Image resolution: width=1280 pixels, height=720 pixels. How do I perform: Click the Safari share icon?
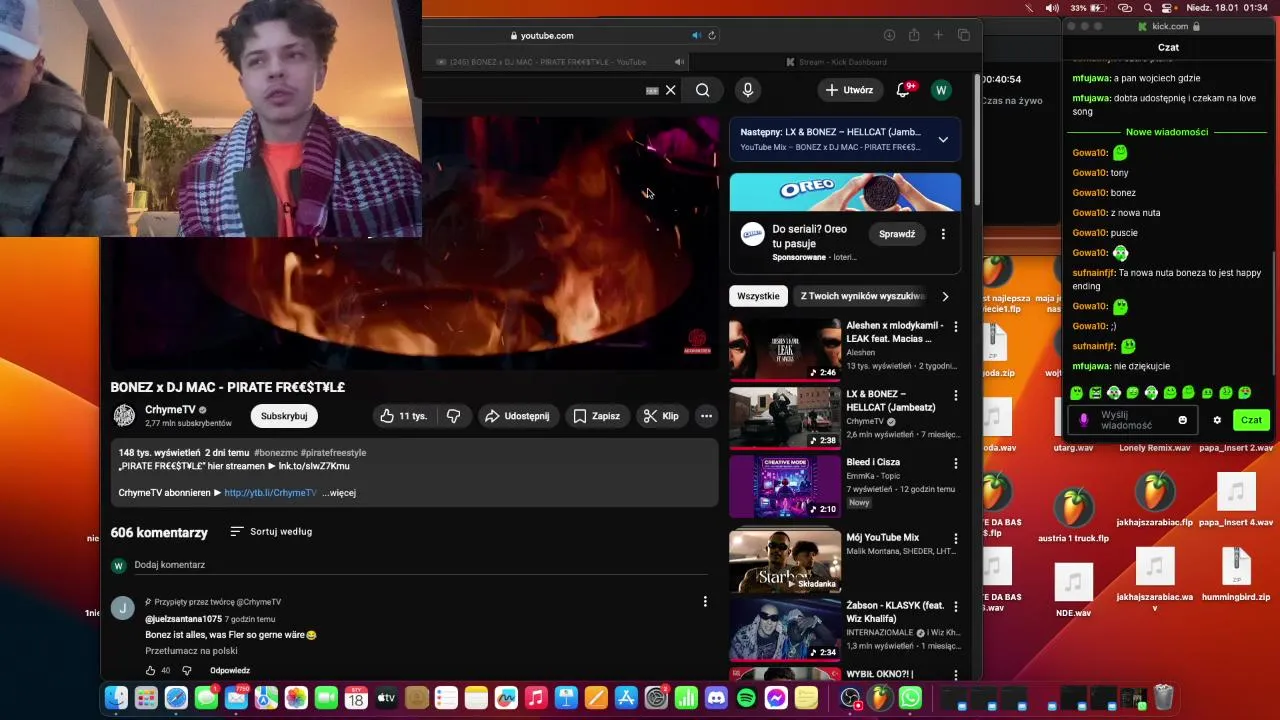pos(914,35)
